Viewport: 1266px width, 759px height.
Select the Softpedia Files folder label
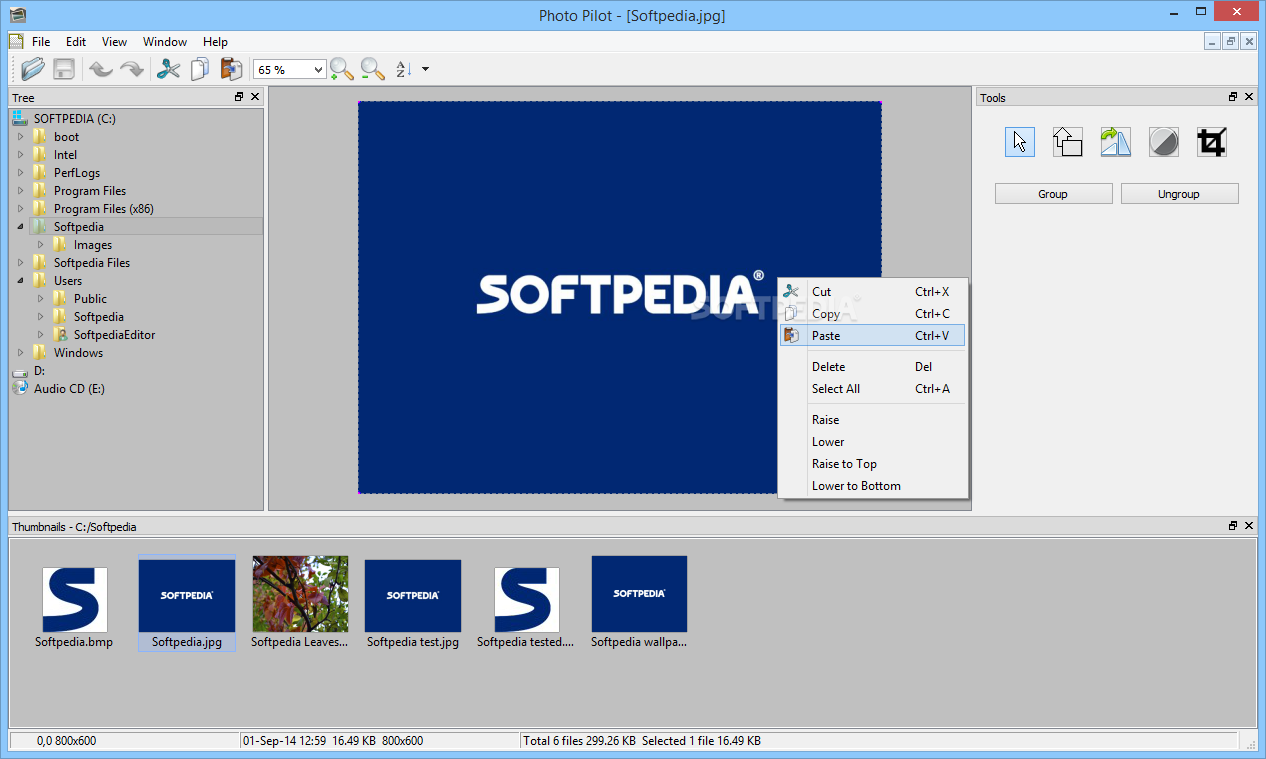pyautogui.click(x=92, y=263)
